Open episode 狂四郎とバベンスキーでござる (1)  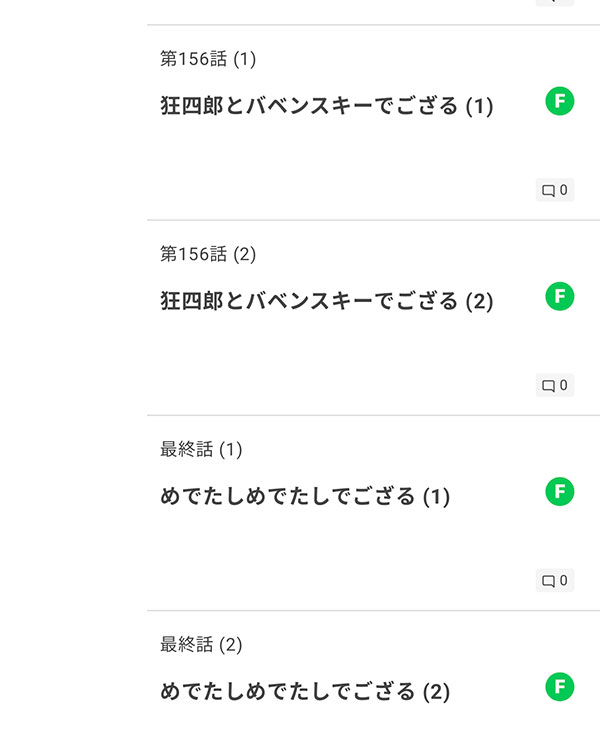tap(327, 105)
